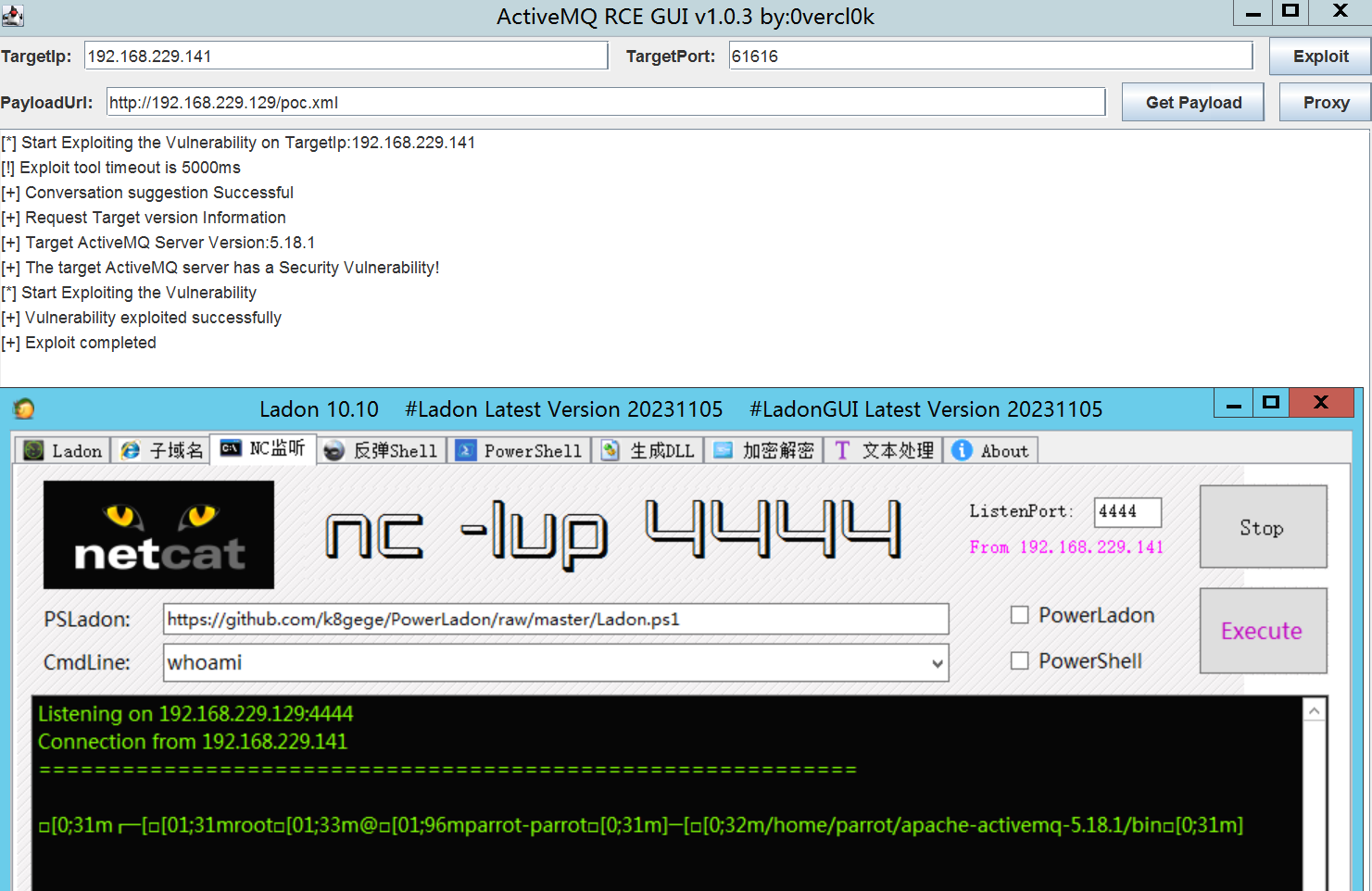This screenshot has width=1372, height=891.
Task: Open the About tab
Action: coord(991,450)
